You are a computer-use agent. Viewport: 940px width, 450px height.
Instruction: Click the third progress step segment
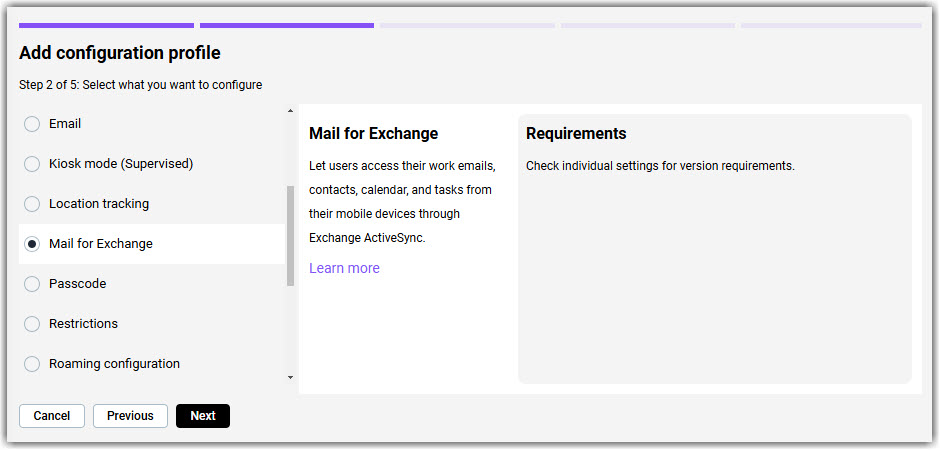467,26
